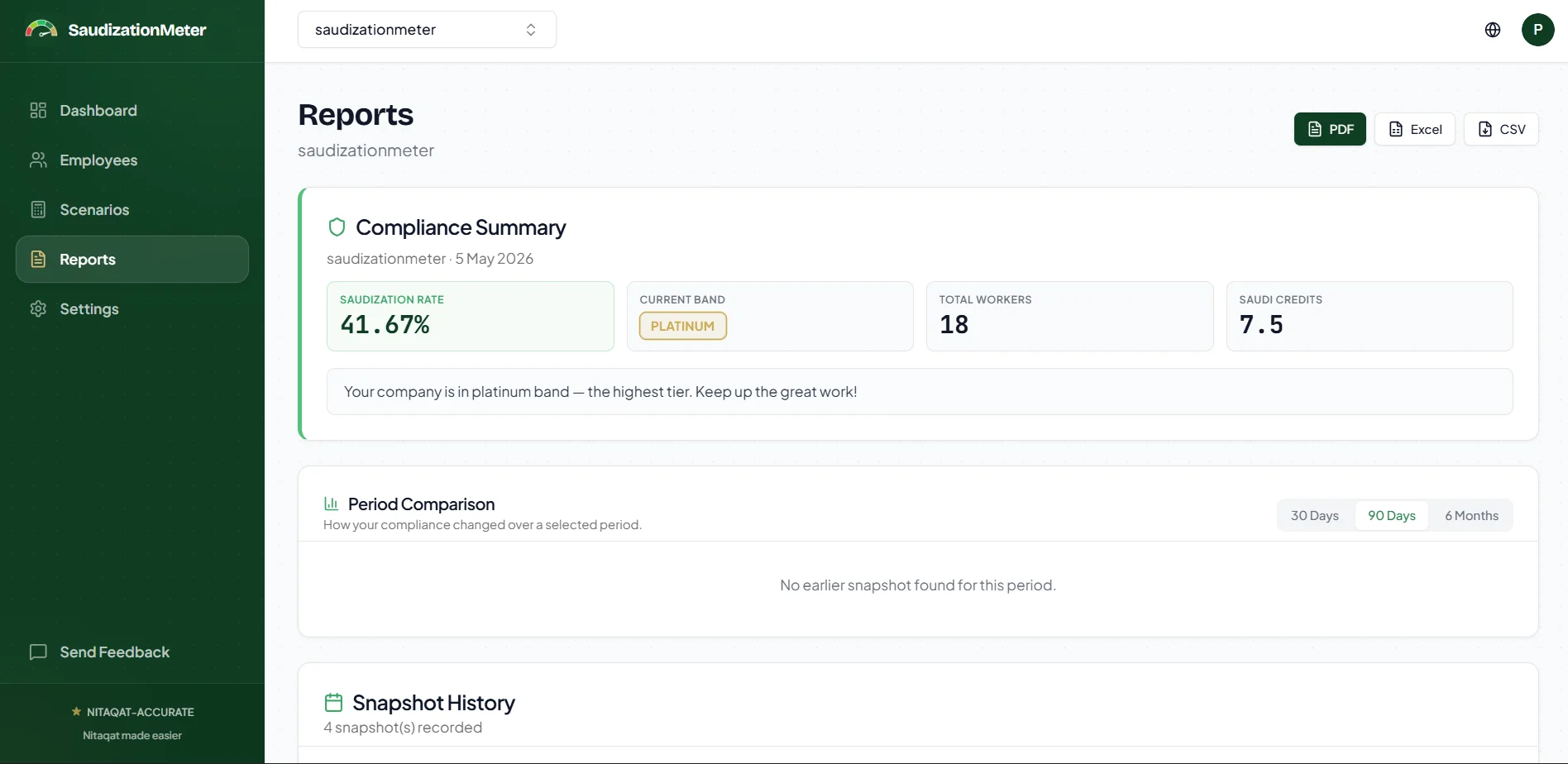Expand the saudizationmeter company selector
This screenshot has height=764, width=1568.
427,30
